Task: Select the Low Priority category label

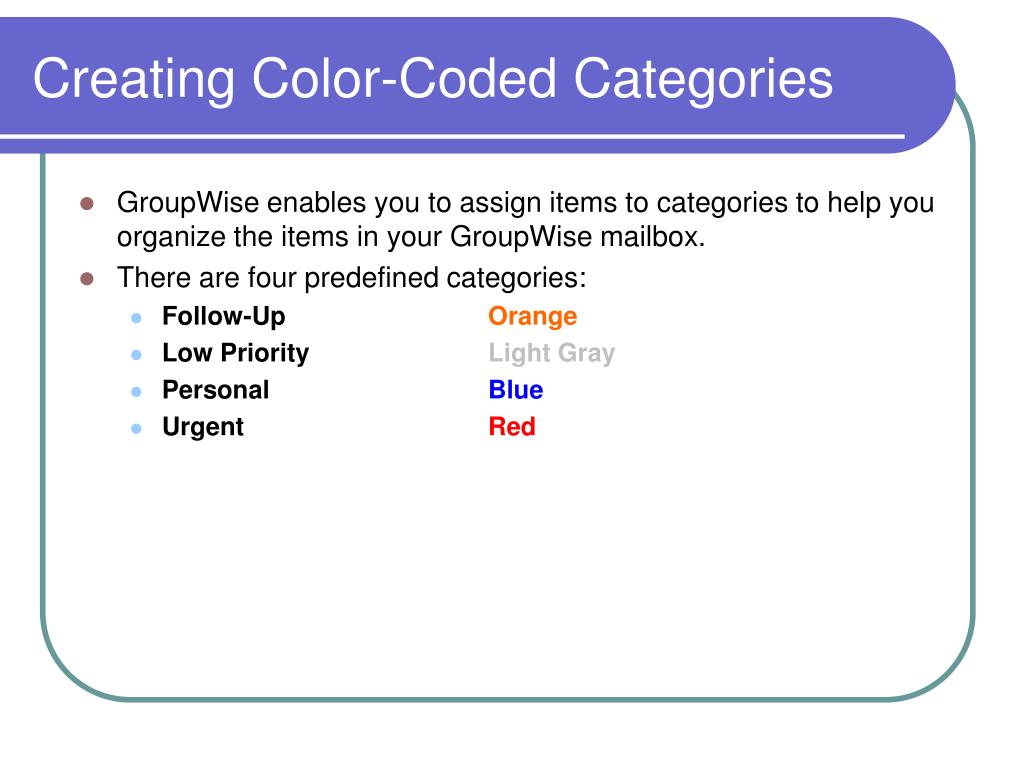Action: click(x=236, y=353)
